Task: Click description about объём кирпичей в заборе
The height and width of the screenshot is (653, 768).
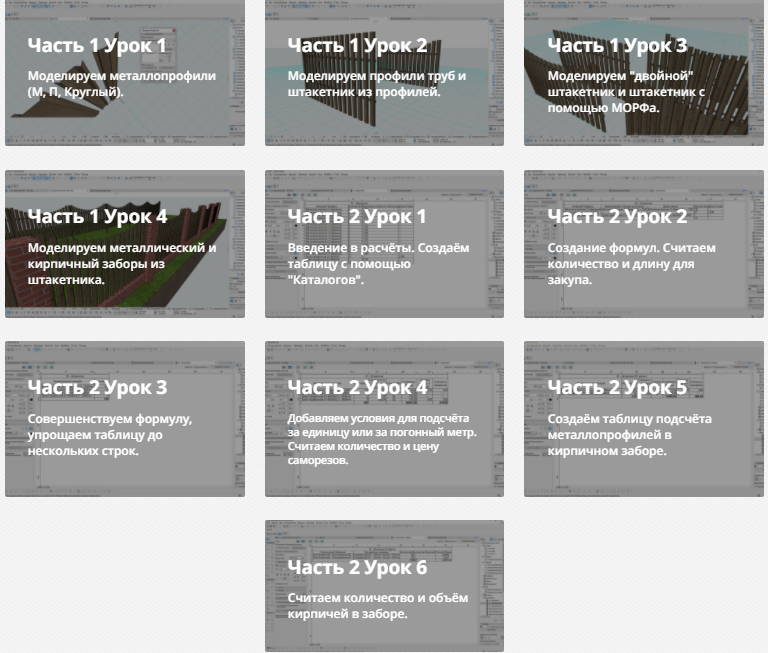Action: click(x=377, y=606)
